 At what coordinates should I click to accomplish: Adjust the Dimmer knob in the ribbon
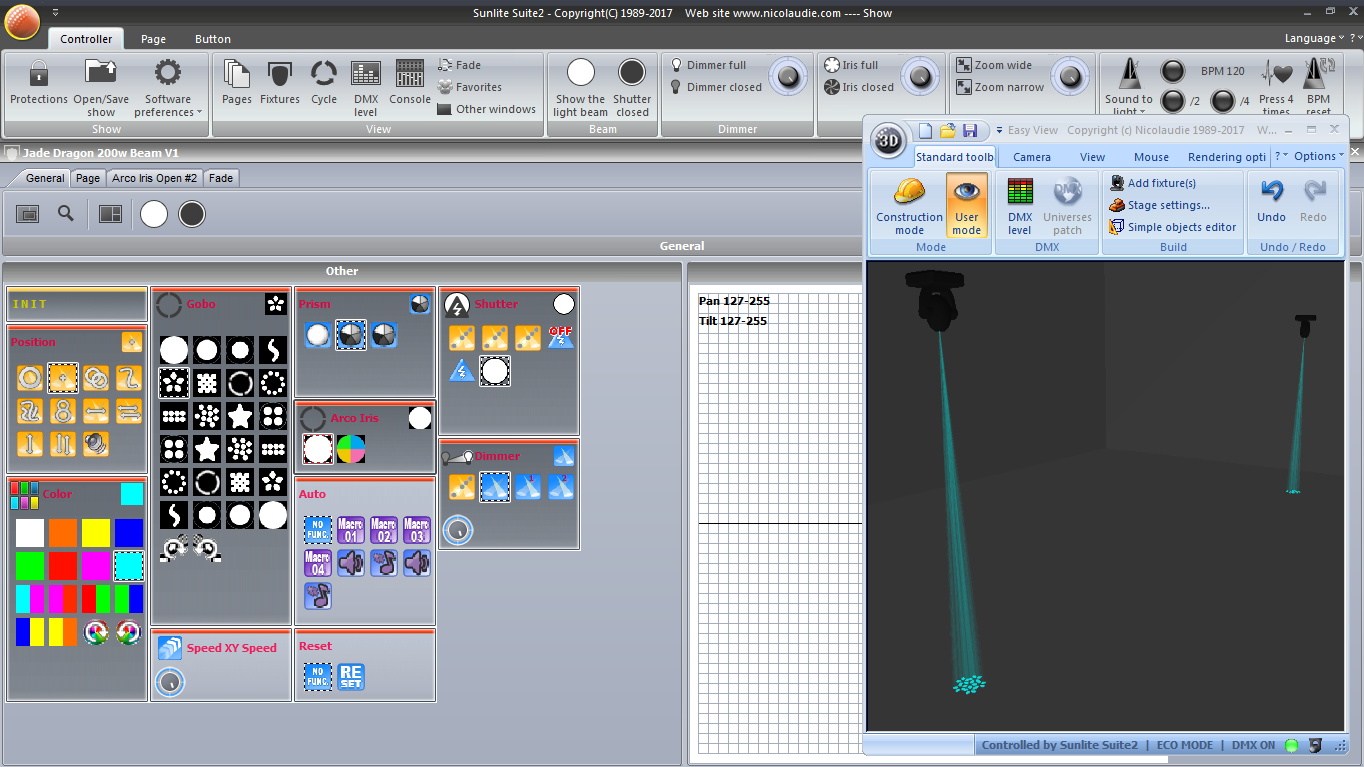(x=789, y=76)
